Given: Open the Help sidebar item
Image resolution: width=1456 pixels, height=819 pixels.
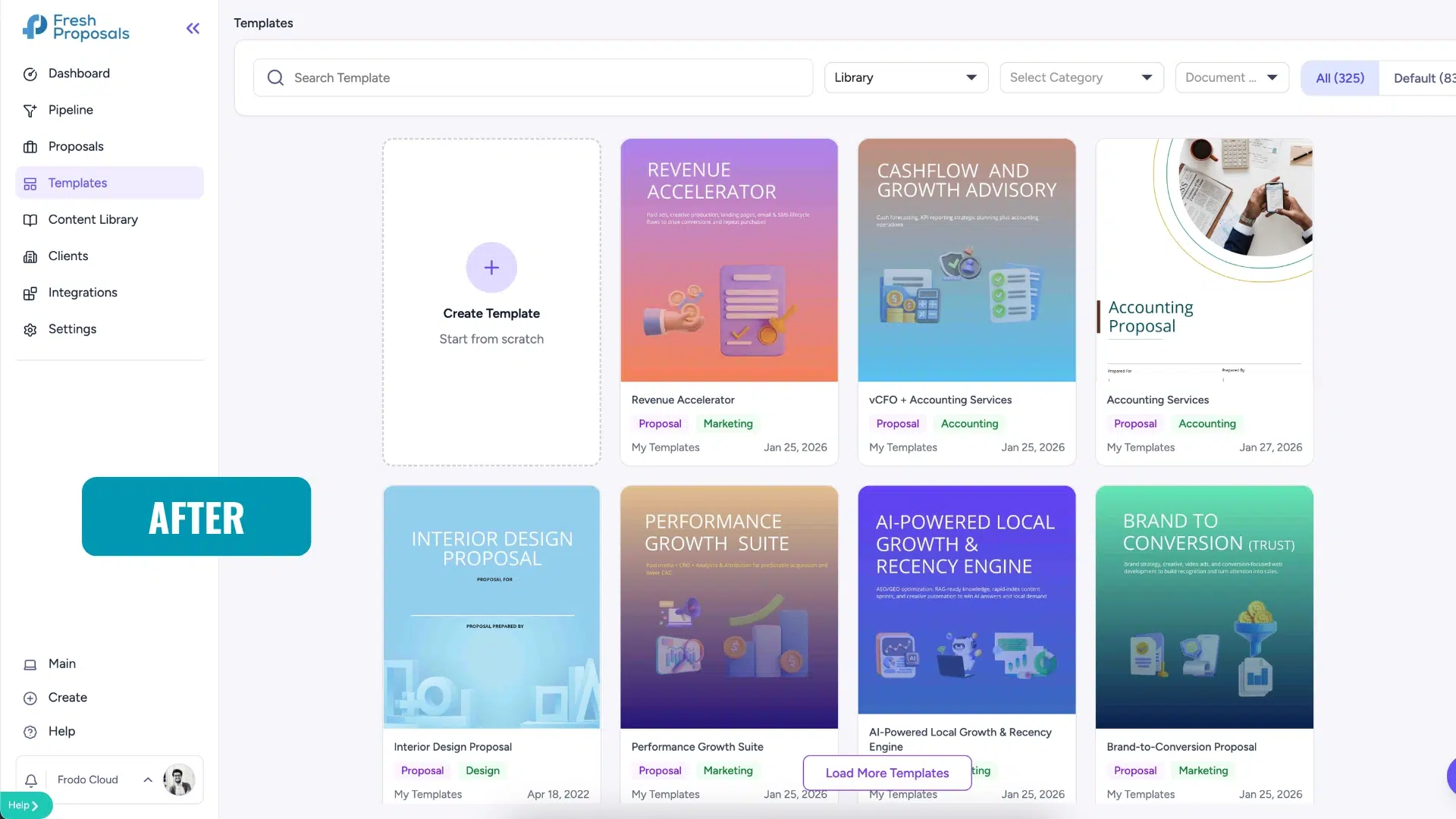Looking at the screenshot, I should (109, 731).
